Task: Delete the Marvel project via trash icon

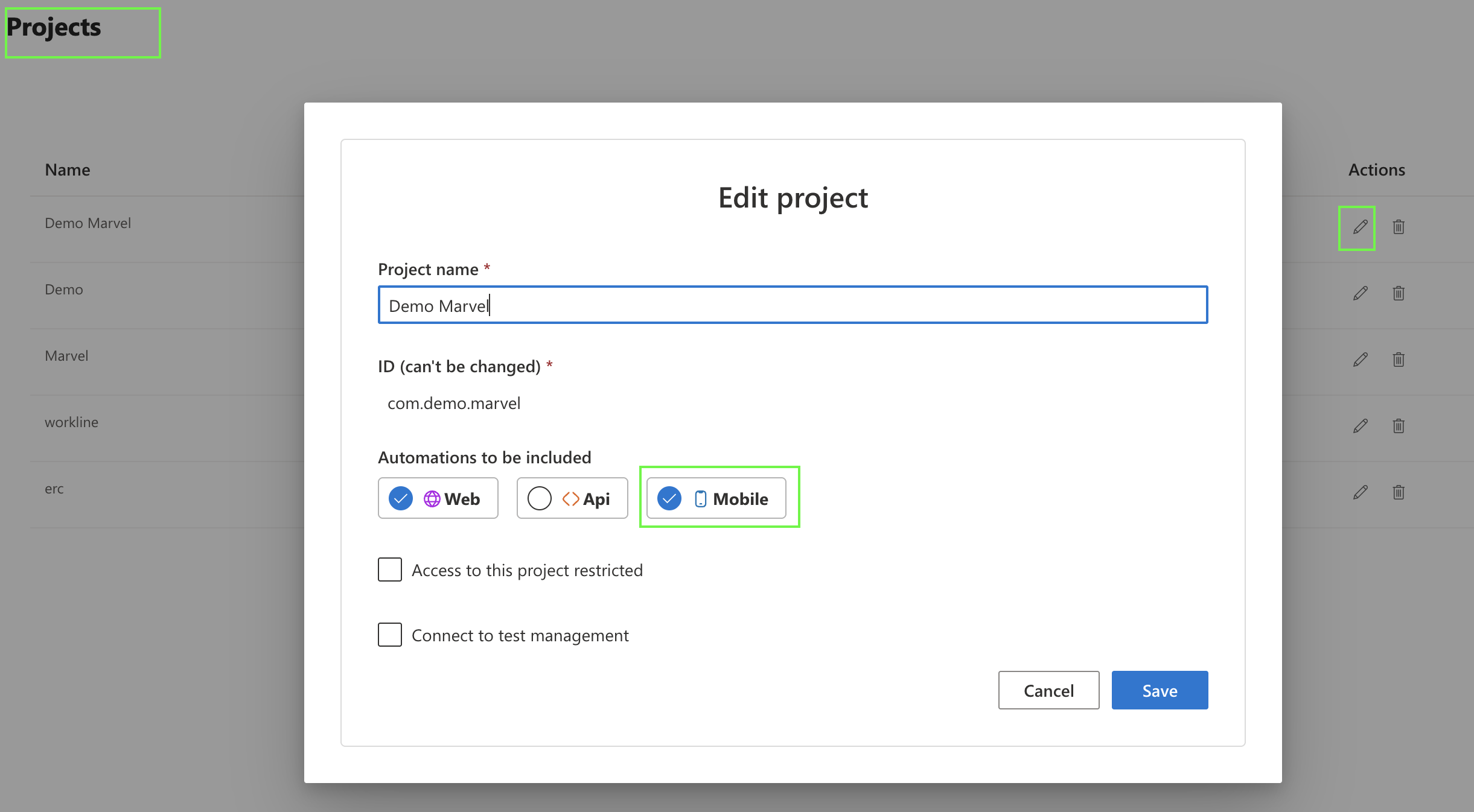Action: (1398, 360)
